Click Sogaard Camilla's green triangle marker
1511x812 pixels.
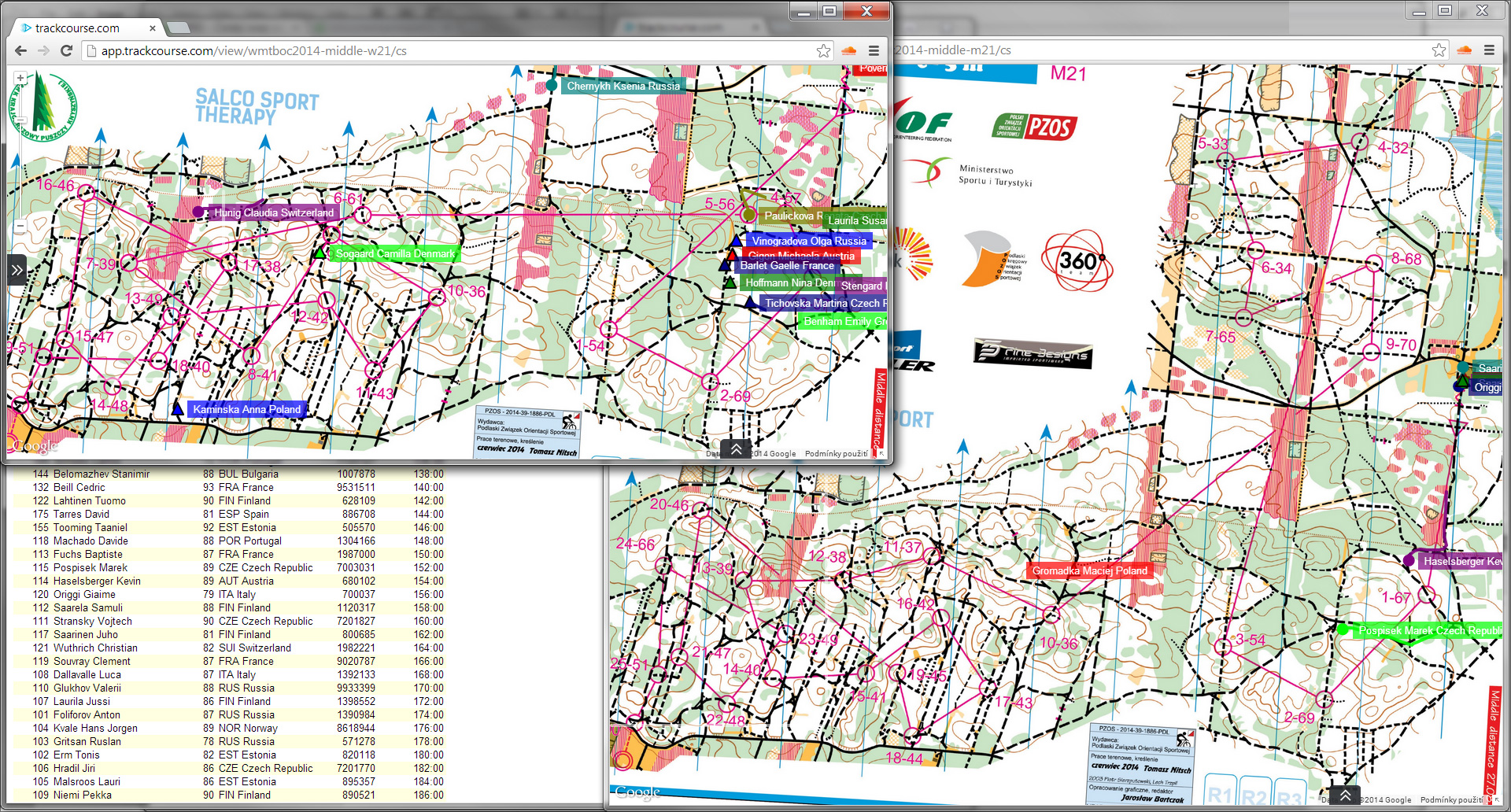pos(320,253)
